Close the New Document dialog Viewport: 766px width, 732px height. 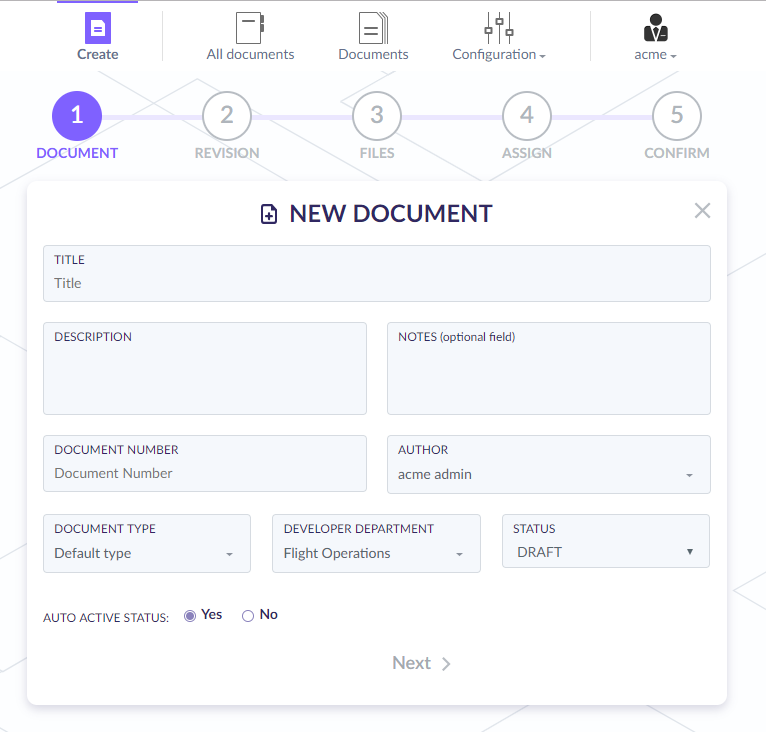[702, 210]
